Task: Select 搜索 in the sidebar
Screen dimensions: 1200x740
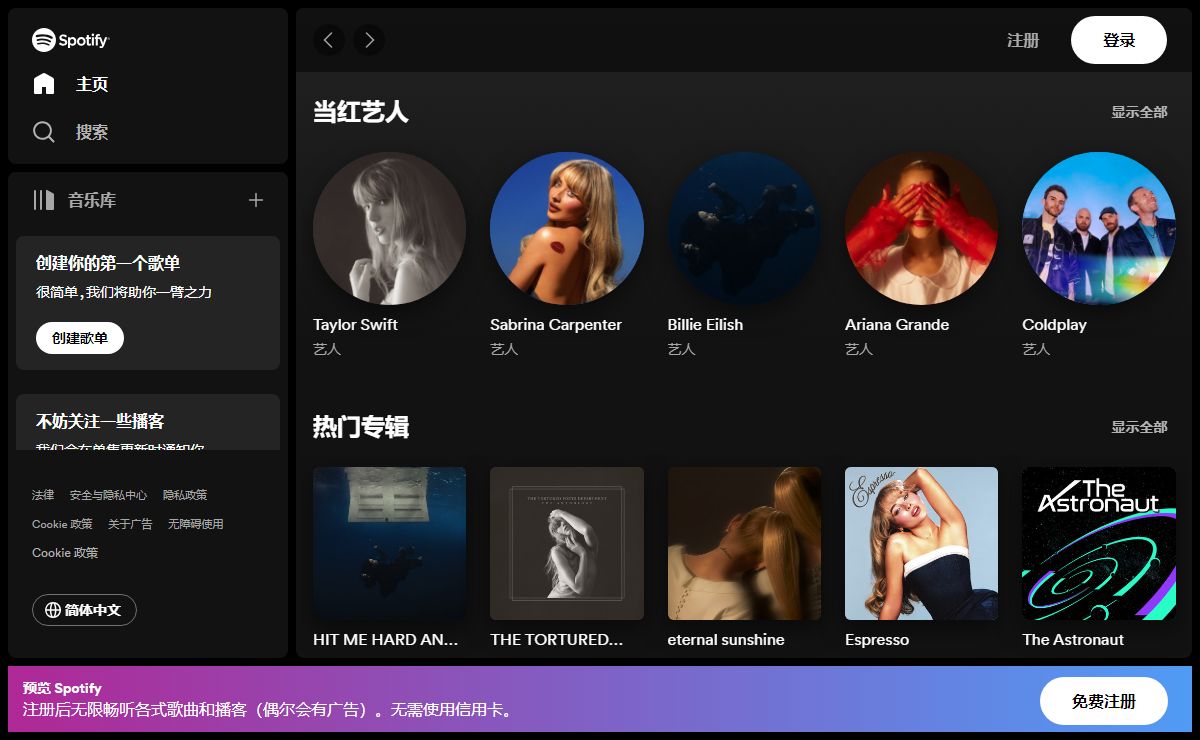Action: (x=92, y=132)
